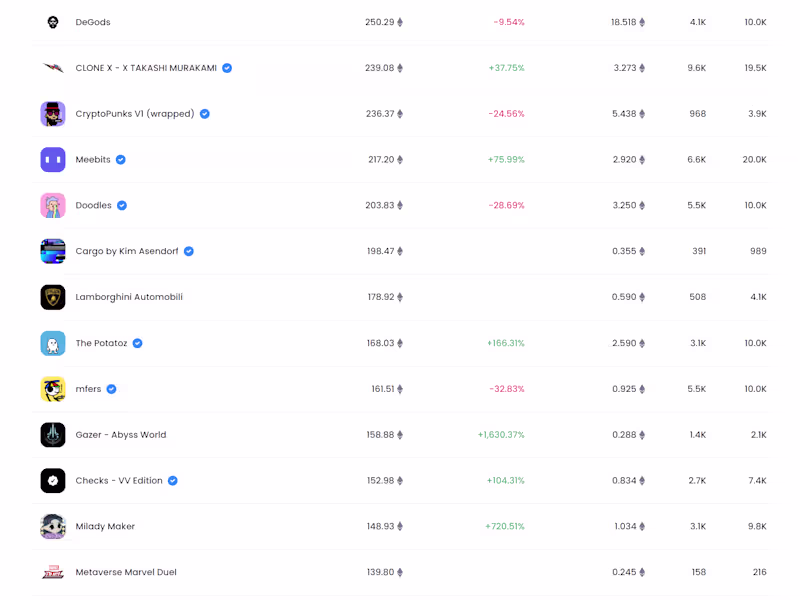
Task: Click the DeGods collection avatar icon
Action: click(x=53, y=22)
